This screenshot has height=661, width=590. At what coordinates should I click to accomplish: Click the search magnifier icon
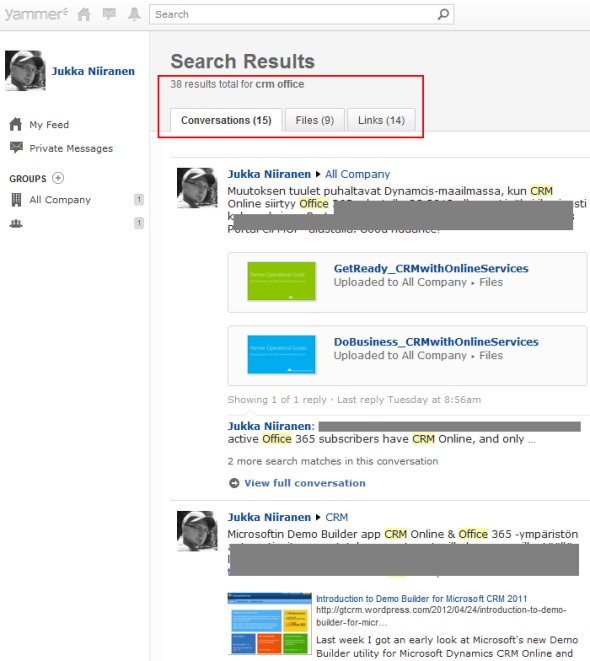pyautogui.click(x=443, y=14)
